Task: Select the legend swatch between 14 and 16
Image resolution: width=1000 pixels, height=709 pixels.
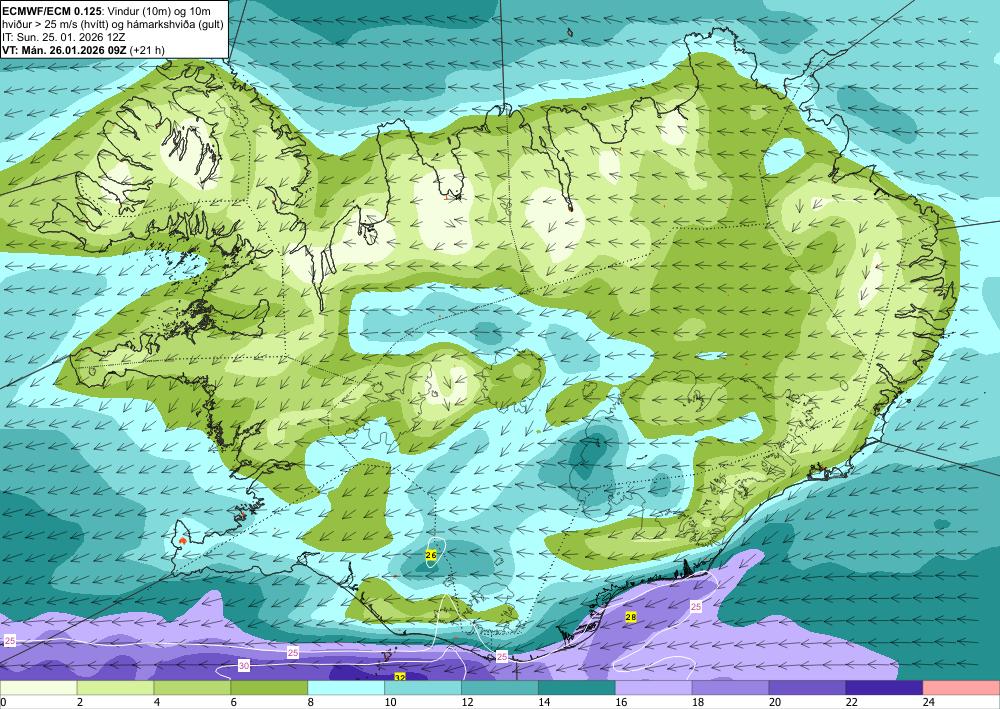Action: click(x=577, y=687)
